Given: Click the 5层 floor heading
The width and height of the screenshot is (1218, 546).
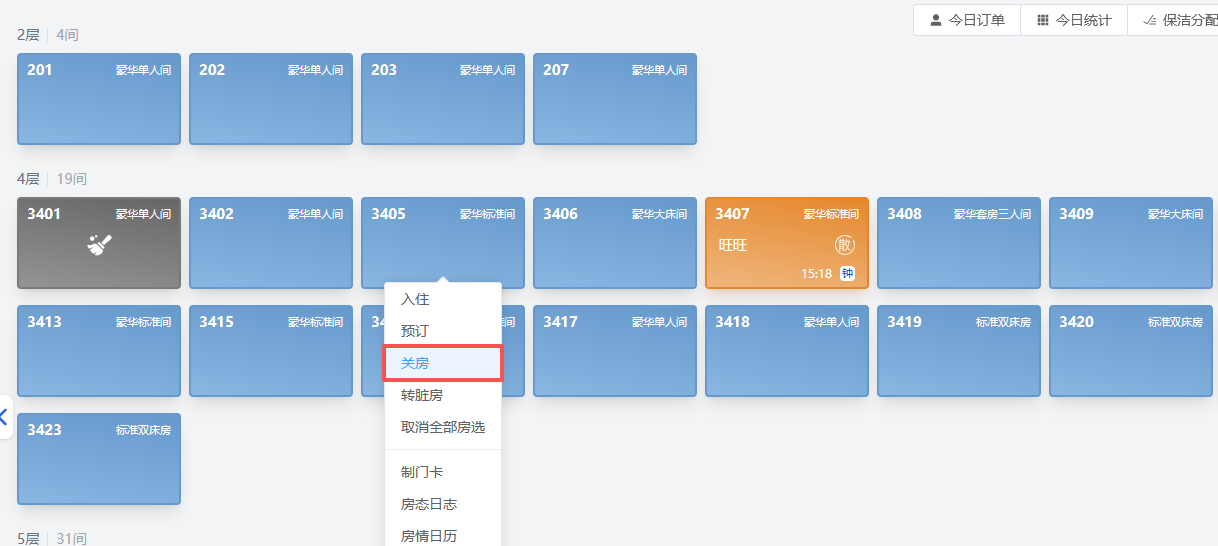Looking at the screenshot, I should tap(28, 538).
